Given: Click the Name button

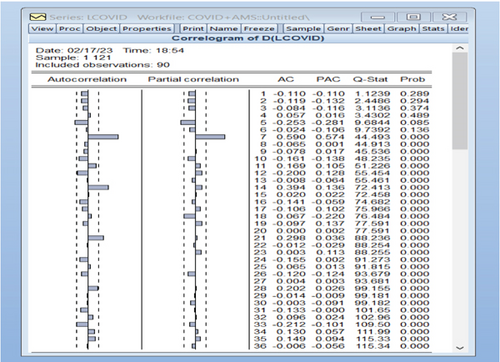Looking at the screenshot, I should tap(224, 29).
